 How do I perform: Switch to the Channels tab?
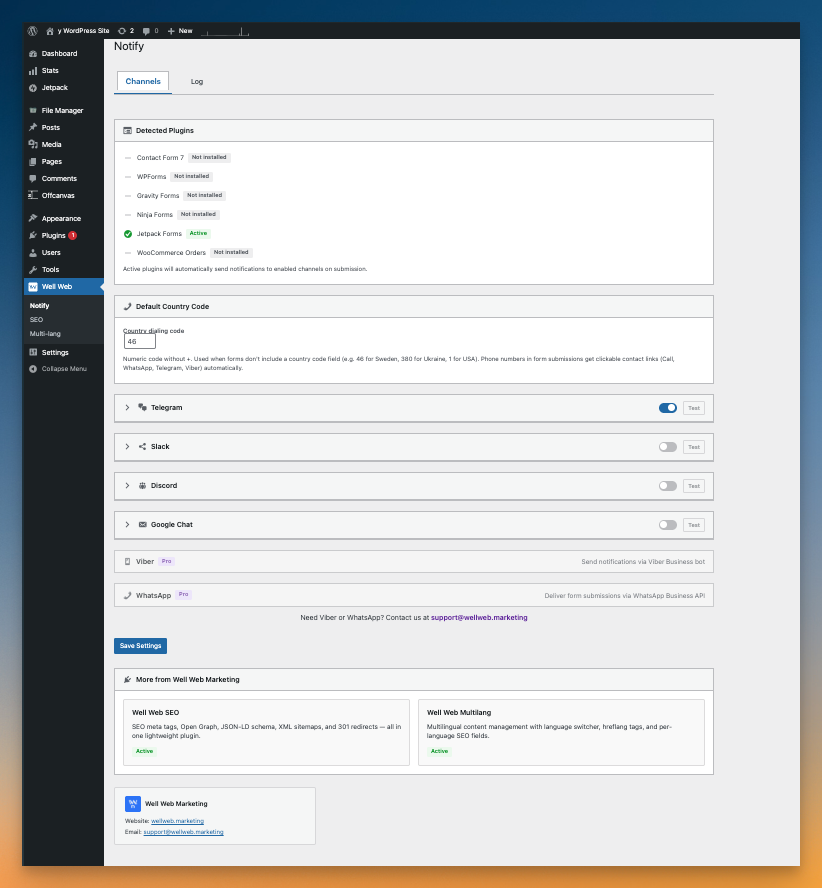click(x=143, y=82)
